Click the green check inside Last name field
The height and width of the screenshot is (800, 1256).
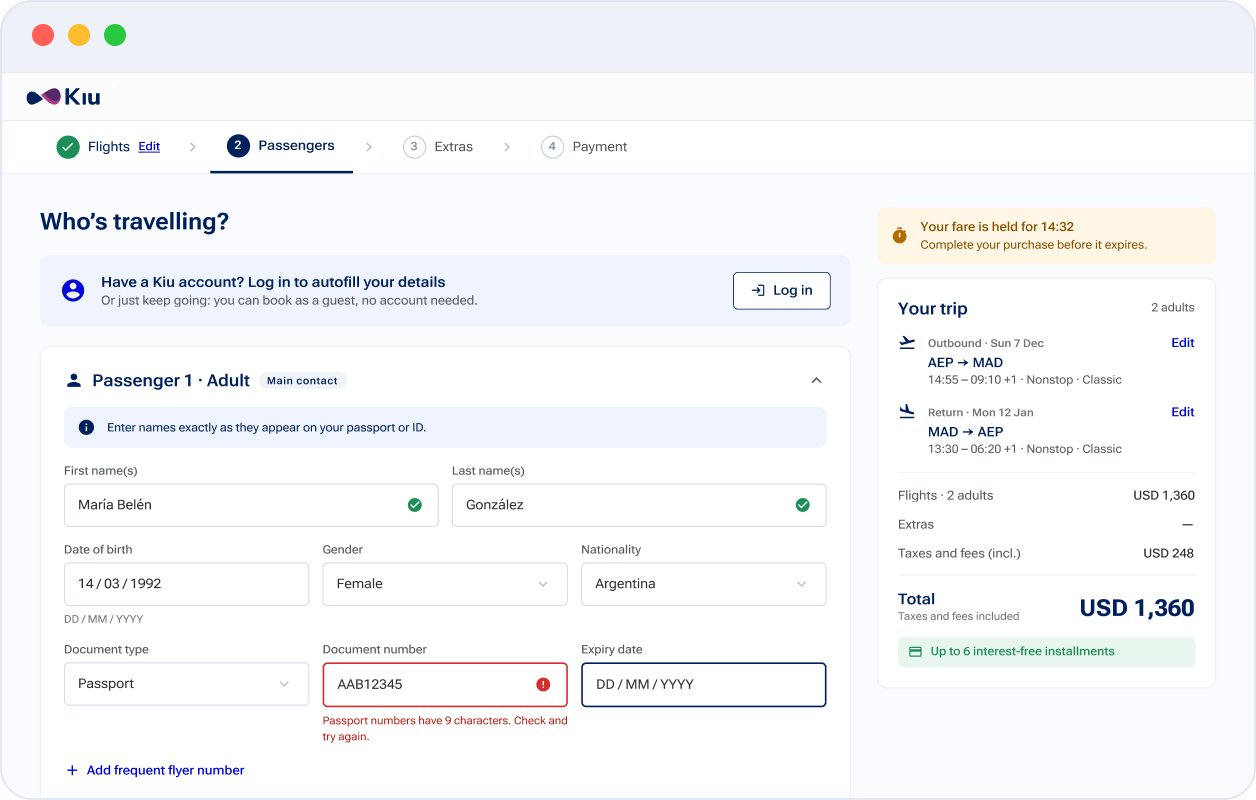click(x=802, y=505)
